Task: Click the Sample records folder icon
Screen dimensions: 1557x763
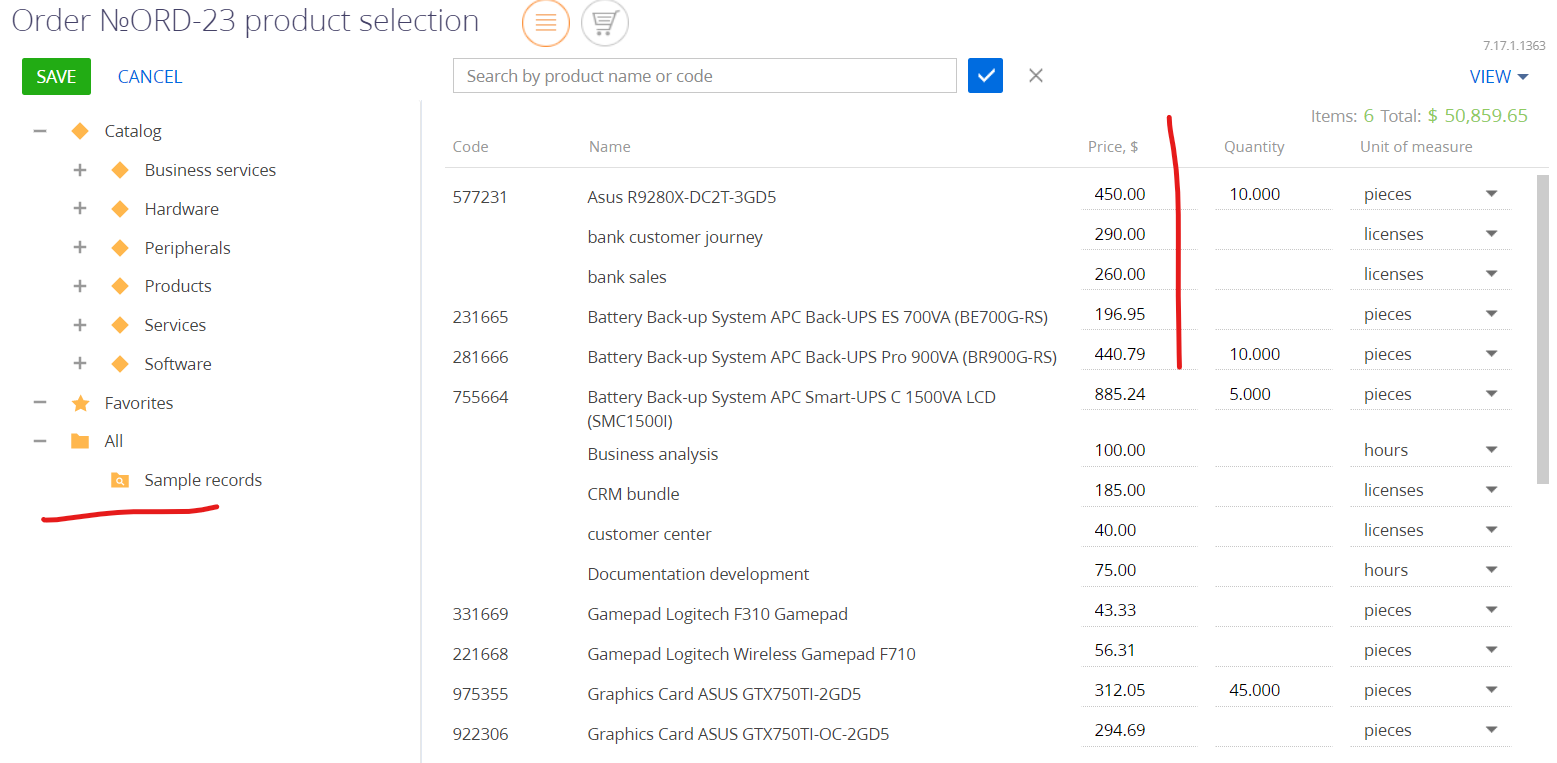Action: [x=119, y=480]
